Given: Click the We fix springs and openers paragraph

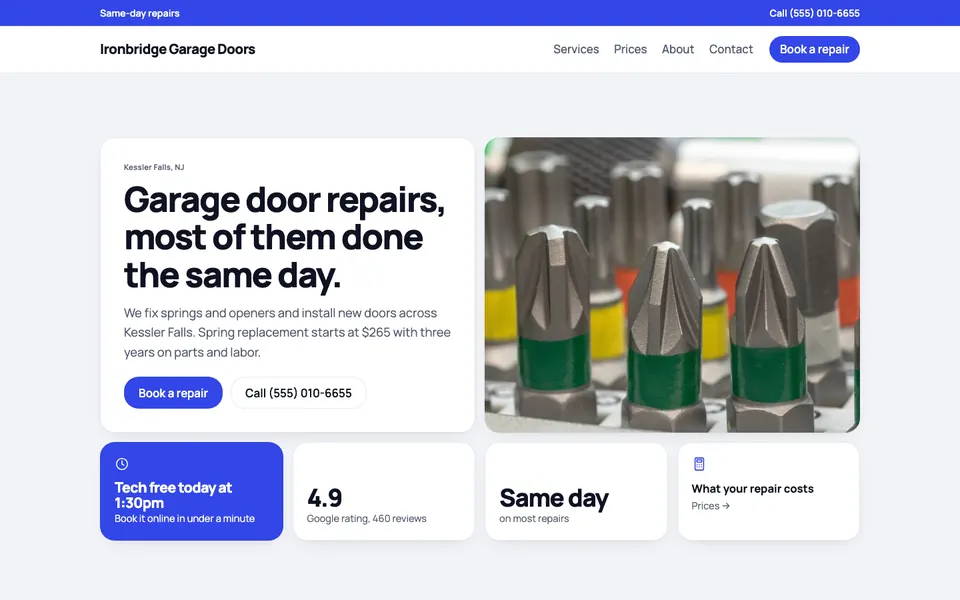Looking at the screenshot, I should coord(287,332).
